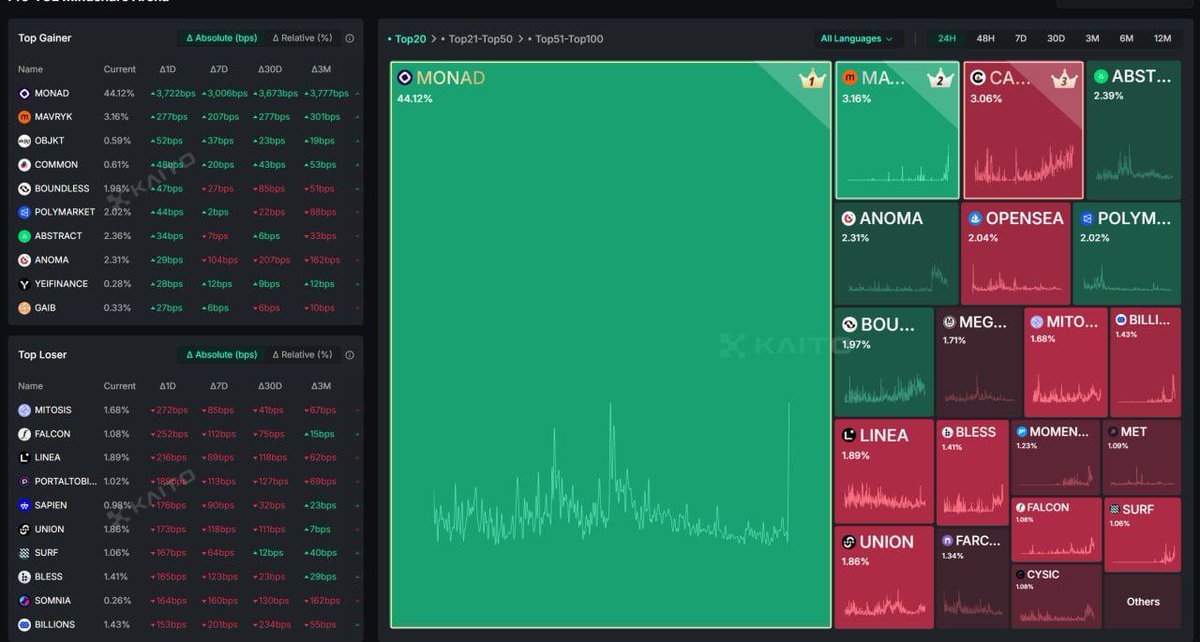Click the MITOSIS icon in Top Loser list
The image size is (1200, 642).
[x=25, y=410]
